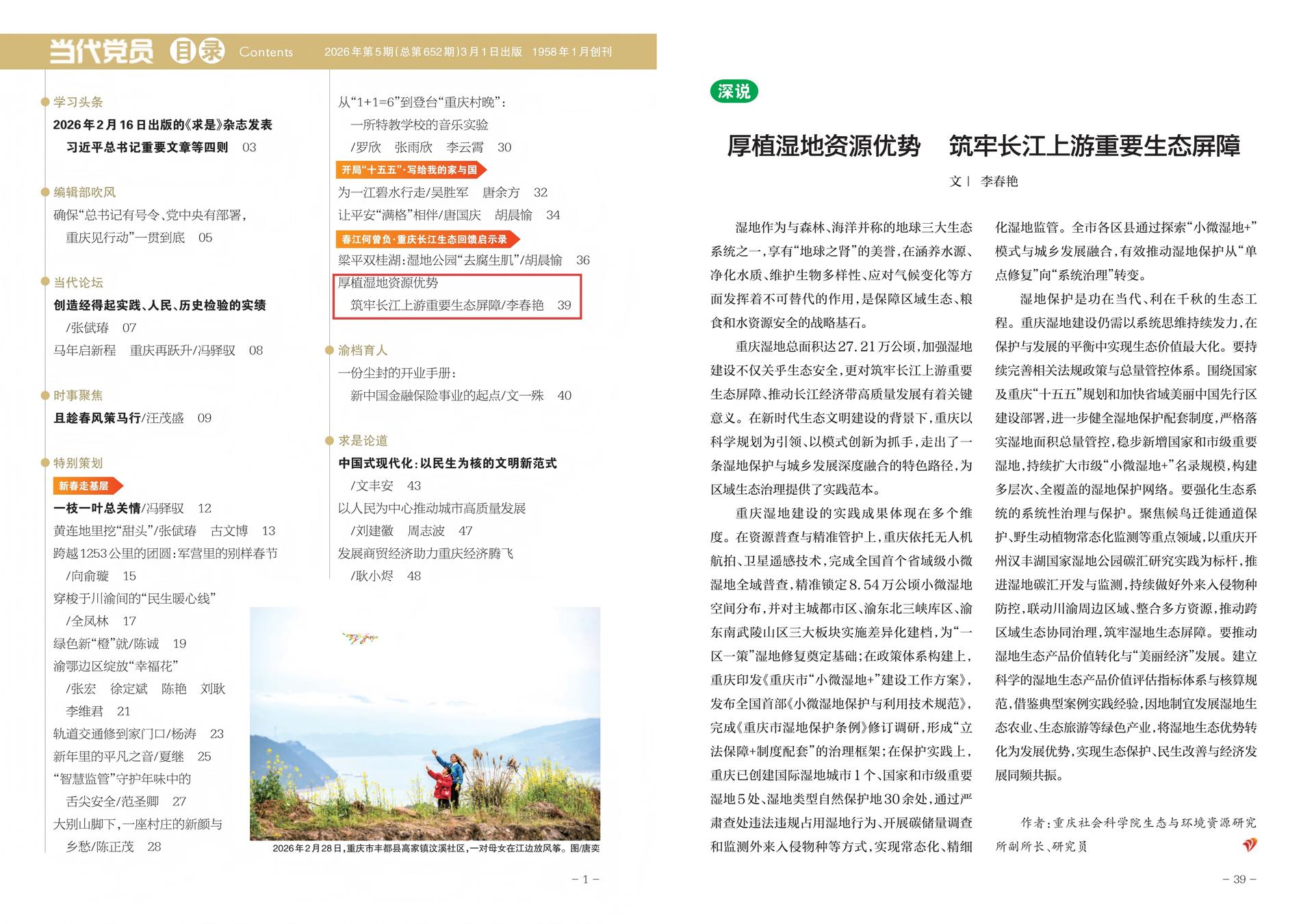Image resolution: width=1314 pixels, height=924 pixels.
Task: Click the orange 新春走基层 tag label
Action: tap(86, 486)
